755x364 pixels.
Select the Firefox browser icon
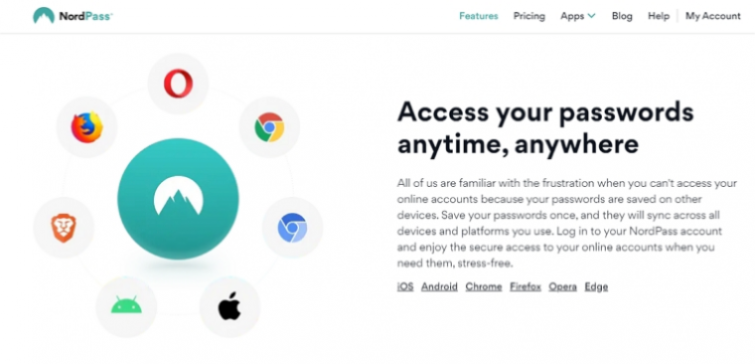click(x=87, y=127)
